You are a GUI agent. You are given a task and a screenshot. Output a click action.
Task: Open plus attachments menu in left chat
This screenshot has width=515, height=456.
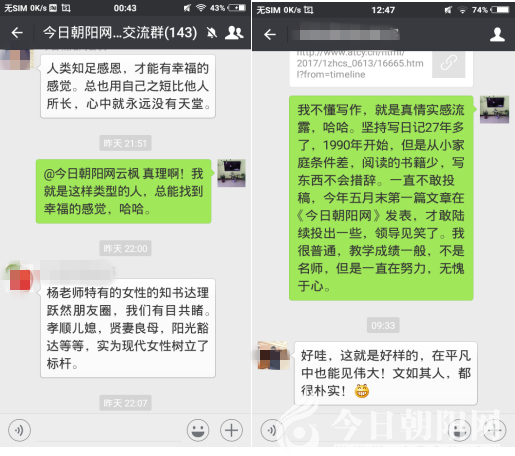pyautogui.click(x=231, y=430)
